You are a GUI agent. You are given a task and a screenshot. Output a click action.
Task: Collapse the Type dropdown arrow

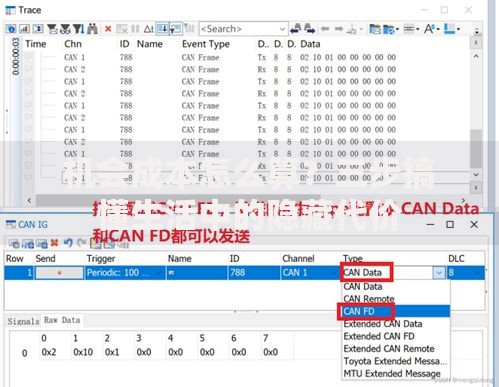point(439,273)
